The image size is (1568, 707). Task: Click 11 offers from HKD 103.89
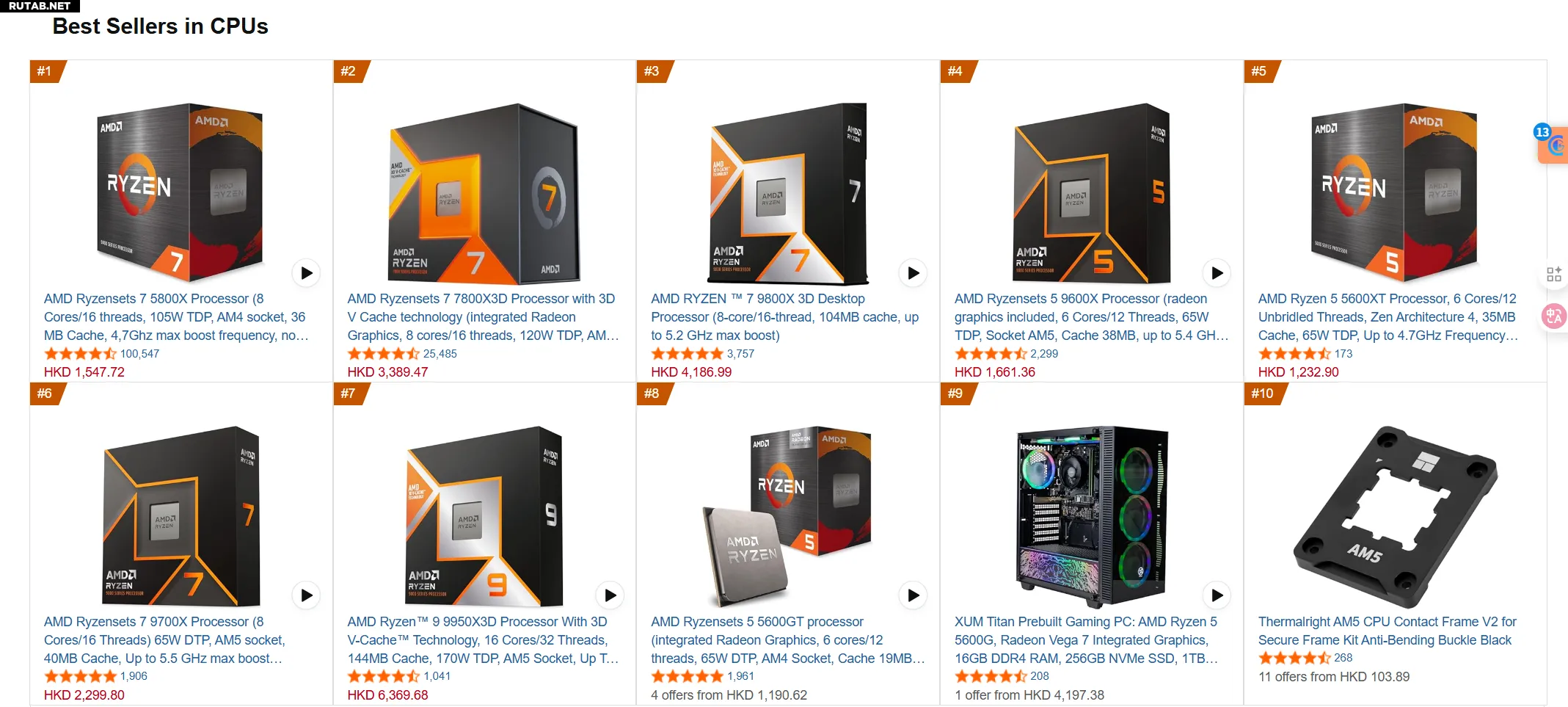pyautogui.click(x=1334, y=677)
